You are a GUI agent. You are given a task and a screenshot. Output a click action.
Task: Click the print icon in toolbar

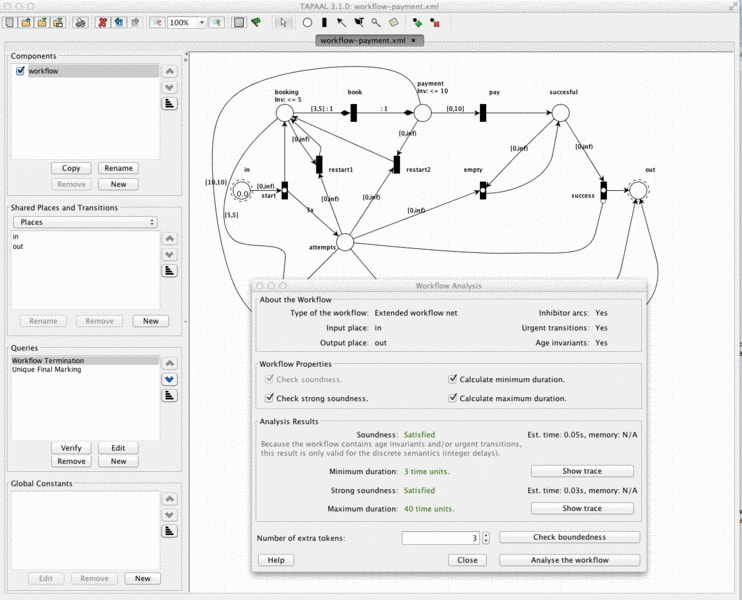[81, 22]
